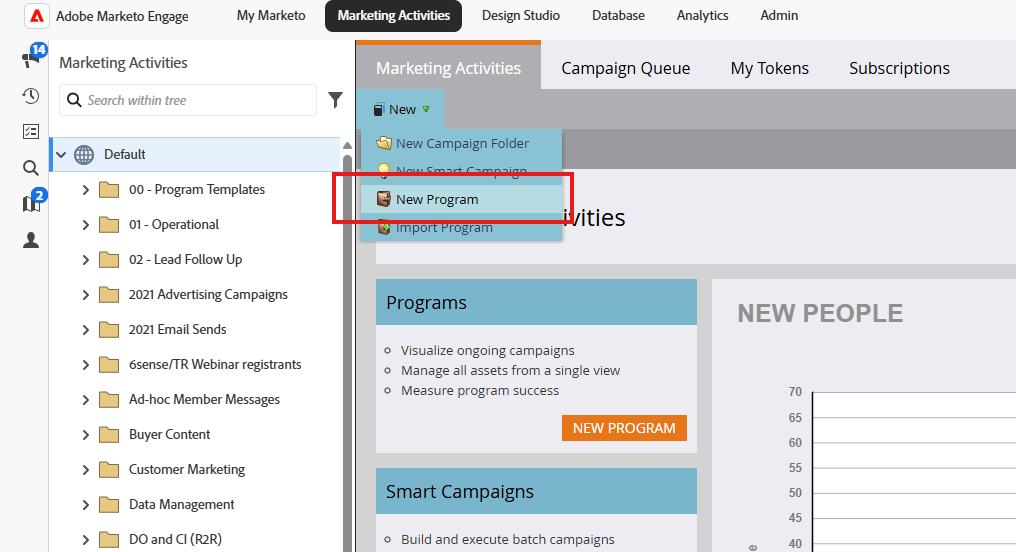
Task: Click the sidebar magnifier search icon
Action: click(x=30, y=168)
